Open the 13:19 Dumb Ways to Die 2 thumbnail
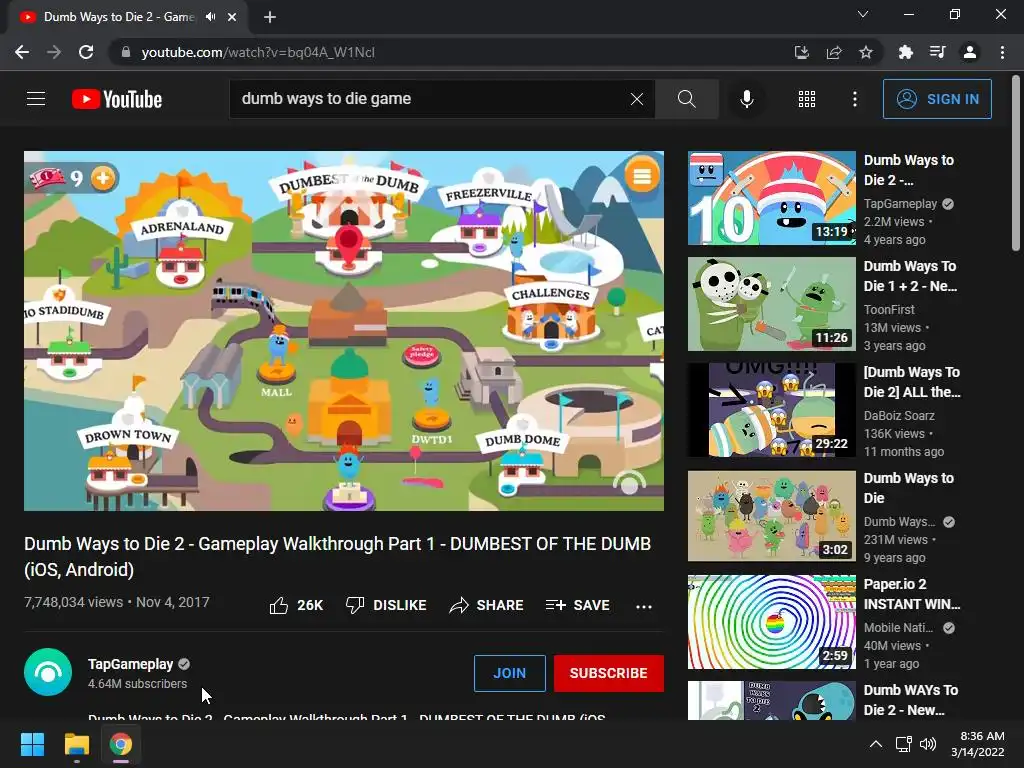Image resolution: width=1024 pixels, height=768 pixels. pos(772,198)
